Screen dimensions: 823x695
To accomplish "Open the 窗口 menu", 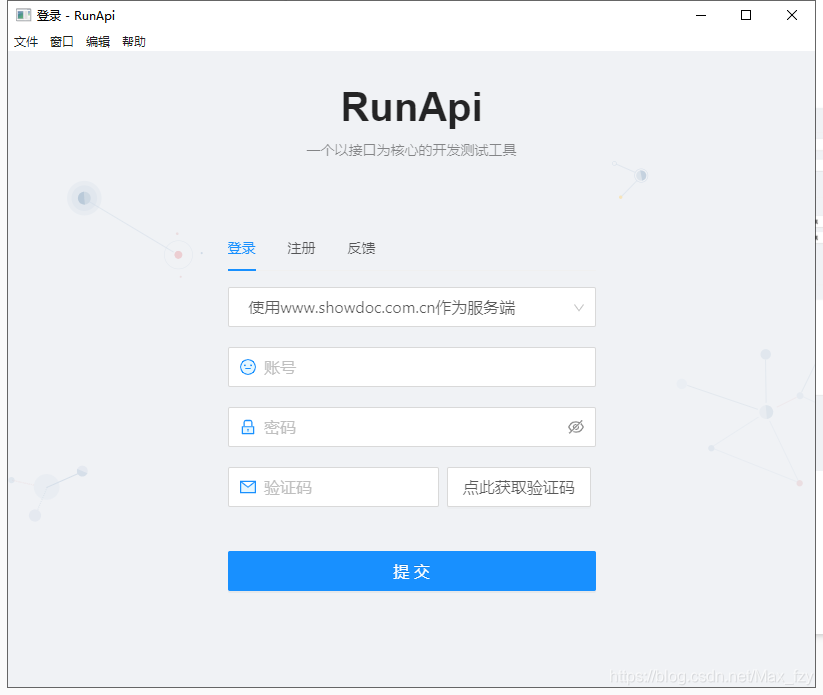I will point(61,41).
